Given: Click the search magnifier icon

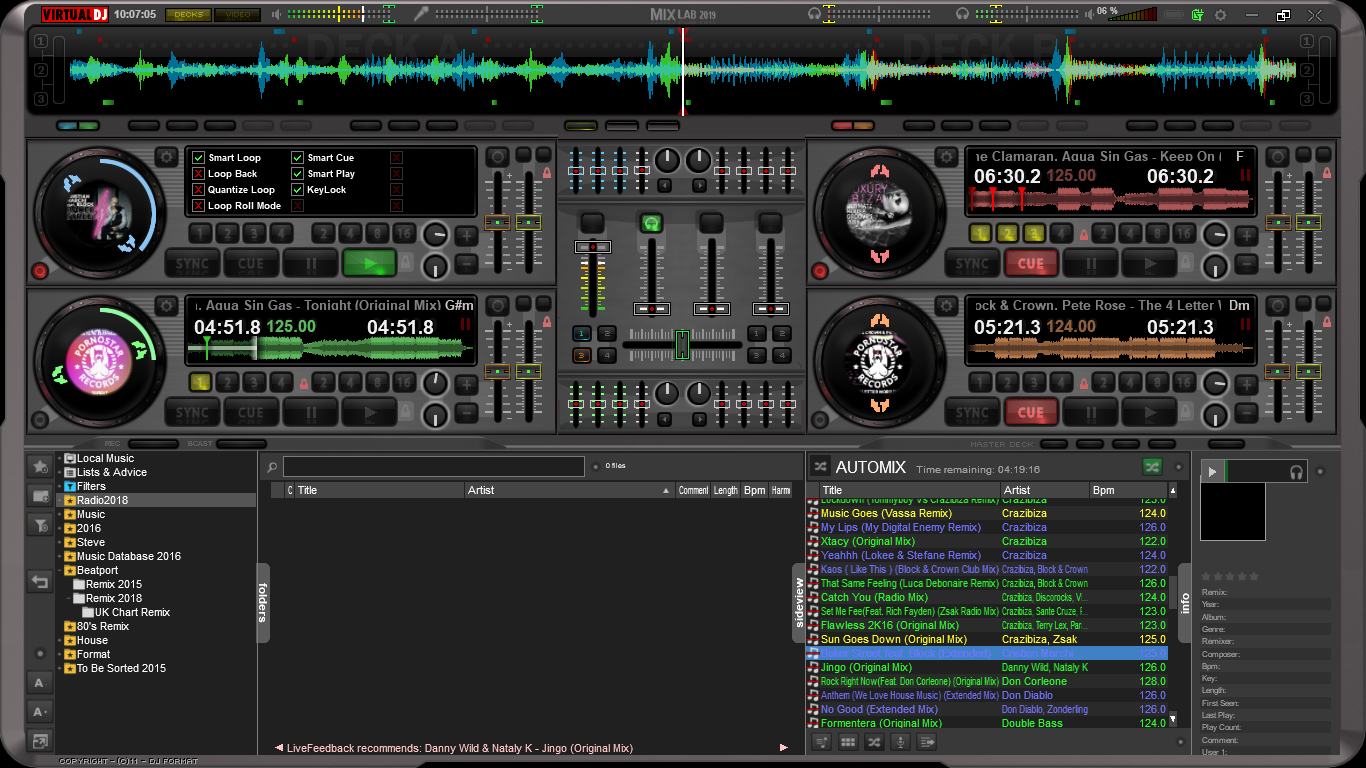Looking at the screenshot, I should point(271,467).
